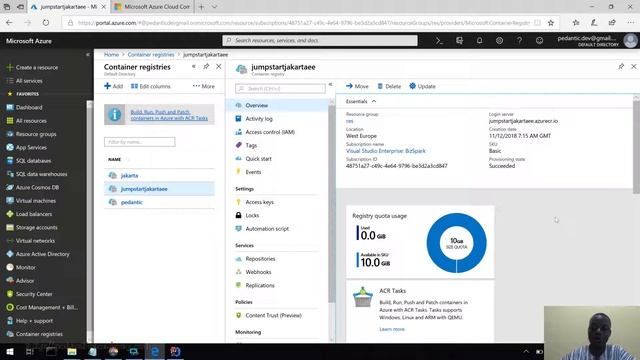The image size is (640, 360).
Task: Focus the Filter by name field
Action: pos(140,142)
